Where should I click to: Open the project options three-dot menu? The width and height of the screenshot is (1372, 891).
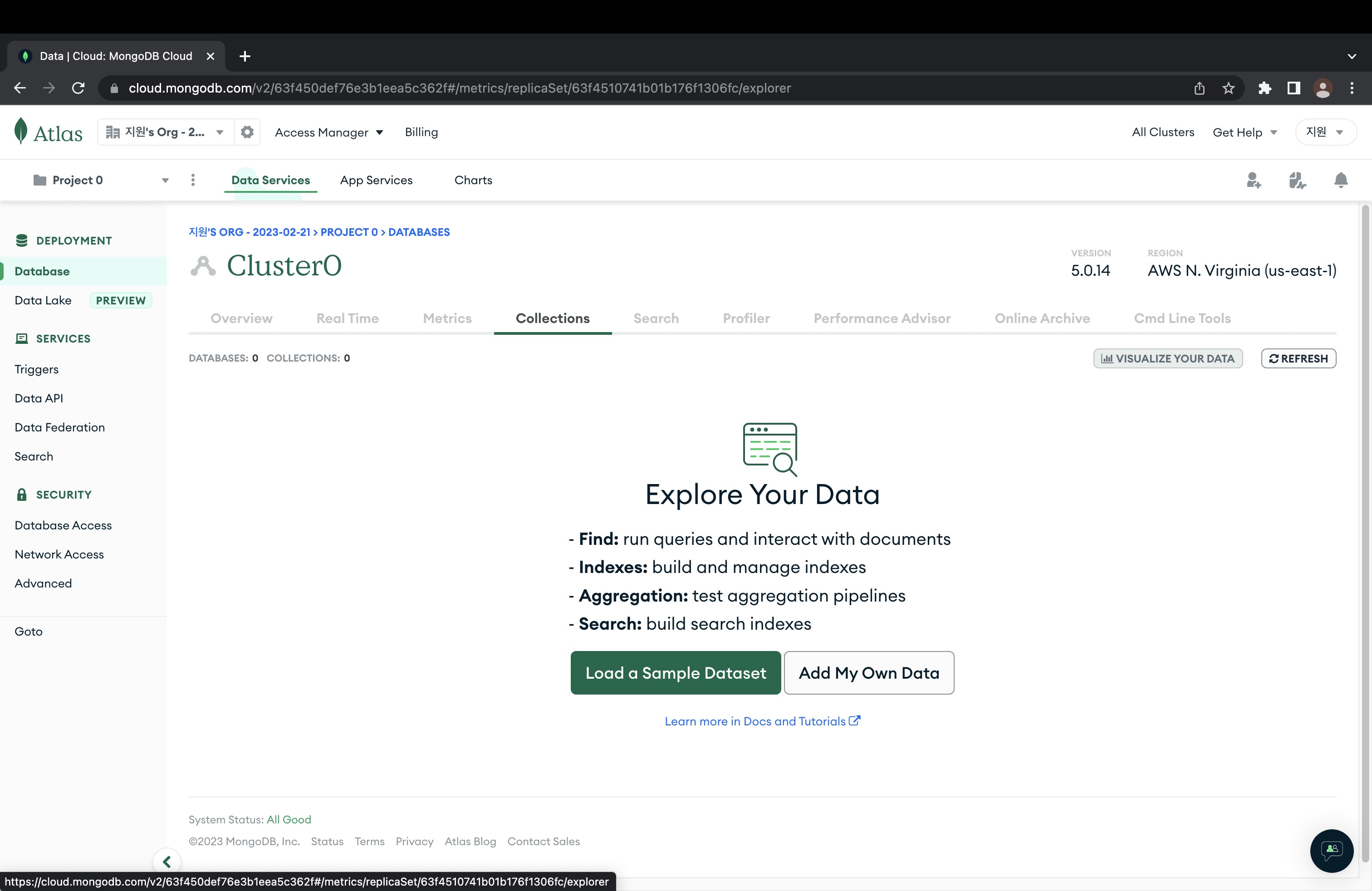[193, 181]
